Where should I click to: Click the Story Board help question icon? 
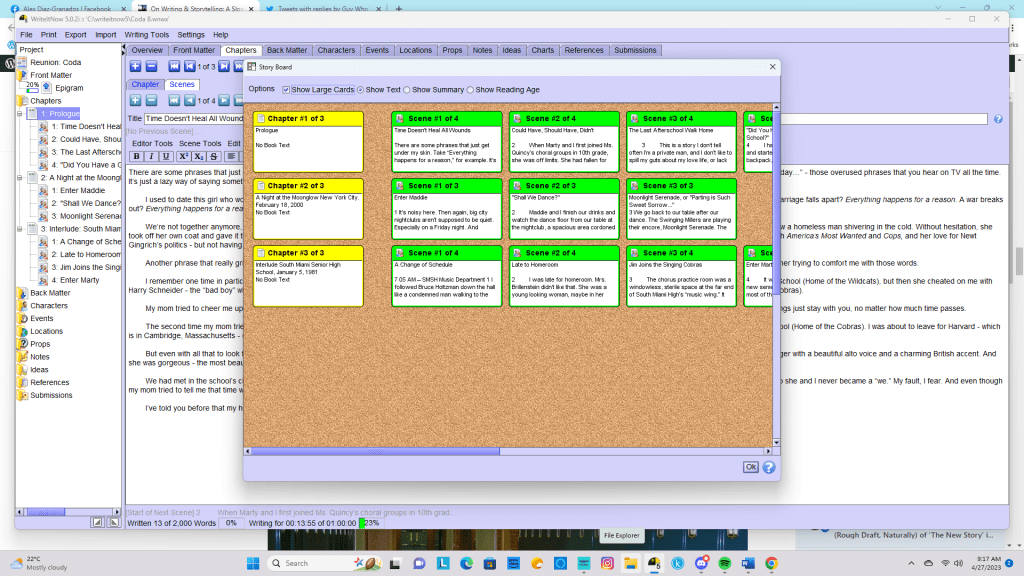click(x=769, y=467)
